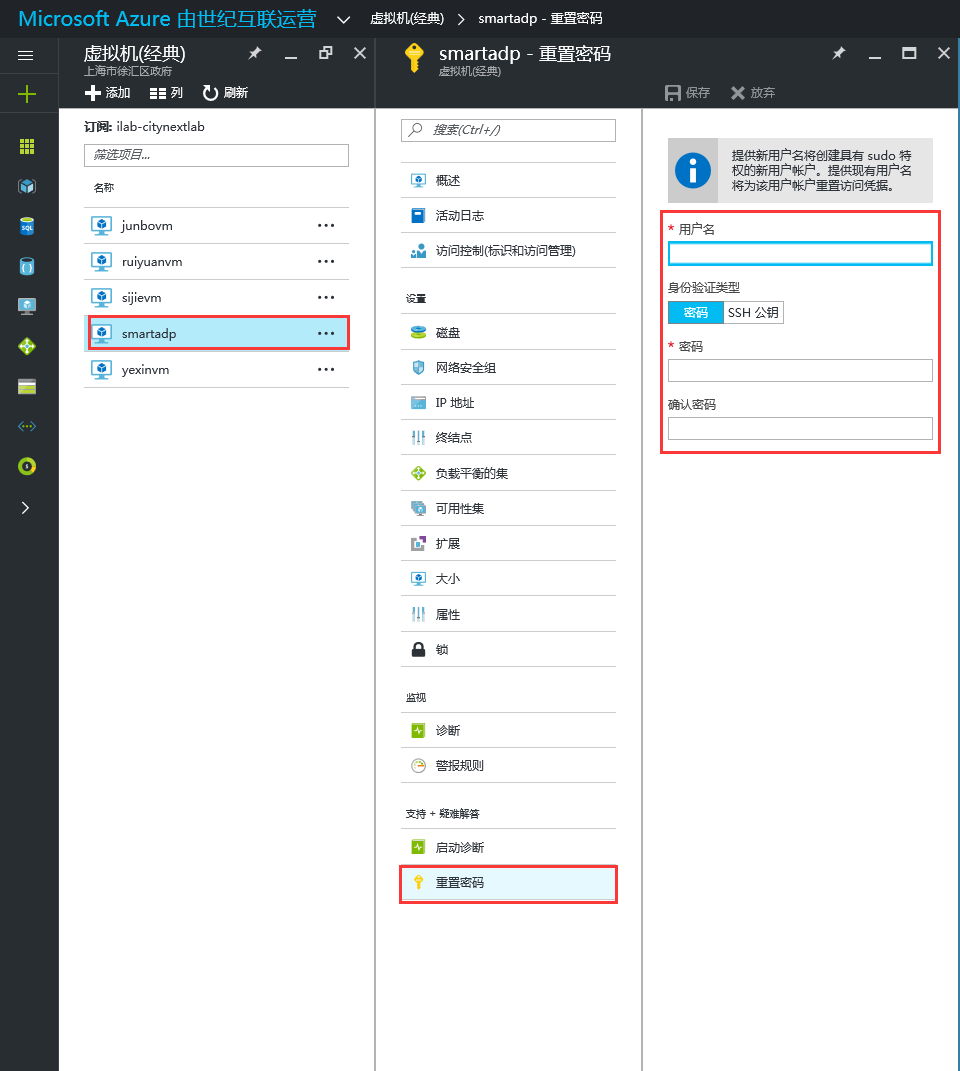
Task: Click the username (用户名) input field
Action: (x=800, y=253)
